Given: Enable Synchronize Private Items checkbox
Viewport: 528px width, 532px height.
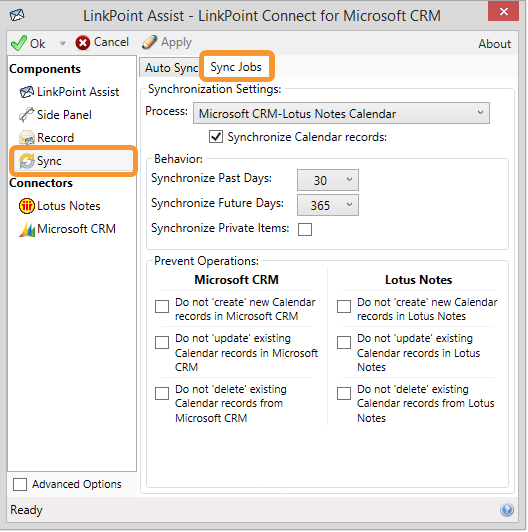Looking at the screenshot, I should point(305,229).
